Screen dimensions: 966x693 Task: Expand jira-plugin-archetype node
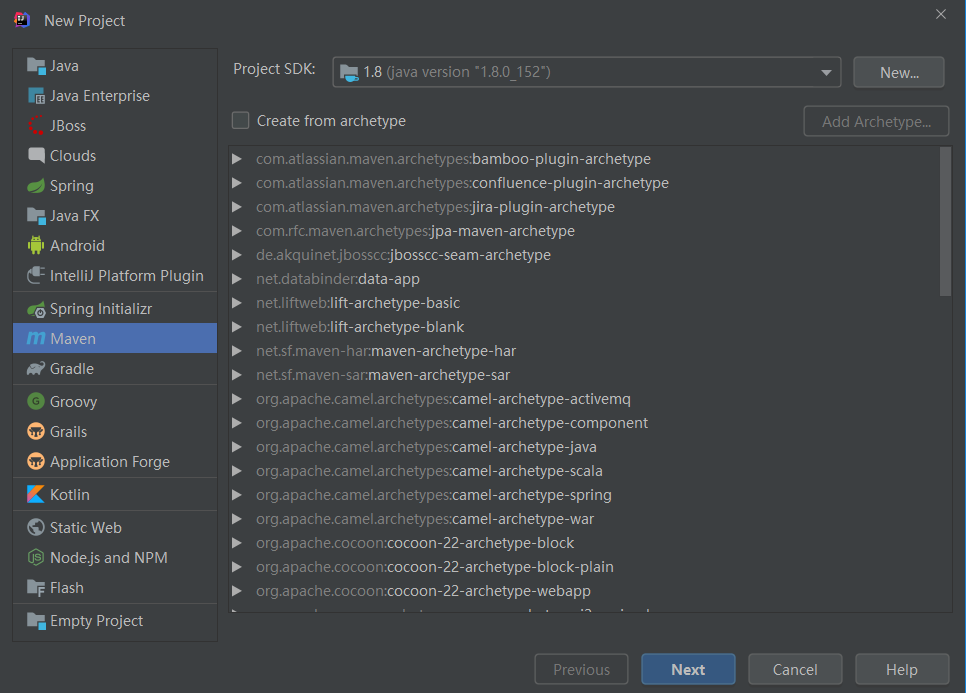coord(237,207)
